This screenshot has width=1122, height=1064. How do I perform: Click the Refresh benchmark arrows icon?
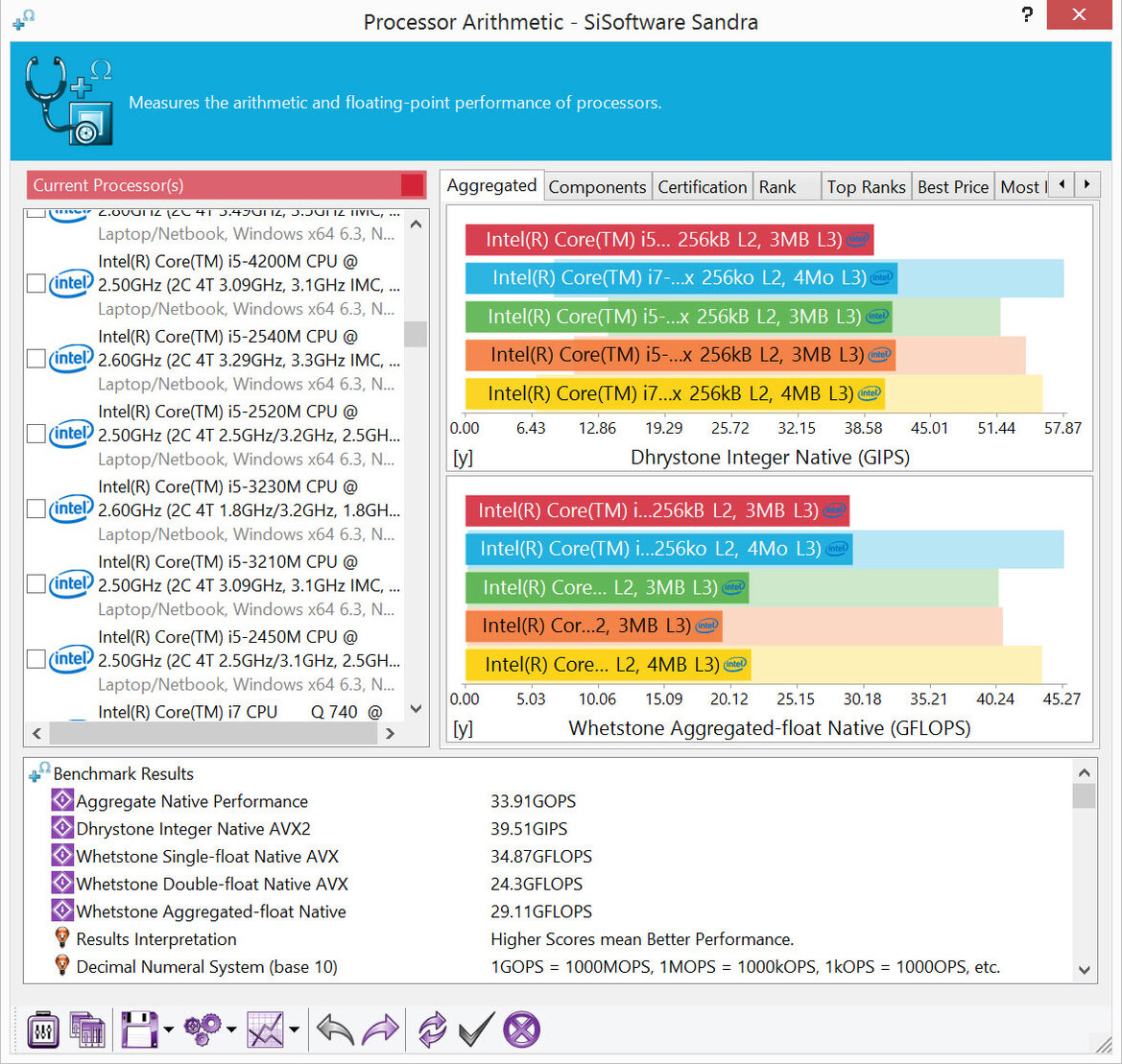(x=432, y=1029)
